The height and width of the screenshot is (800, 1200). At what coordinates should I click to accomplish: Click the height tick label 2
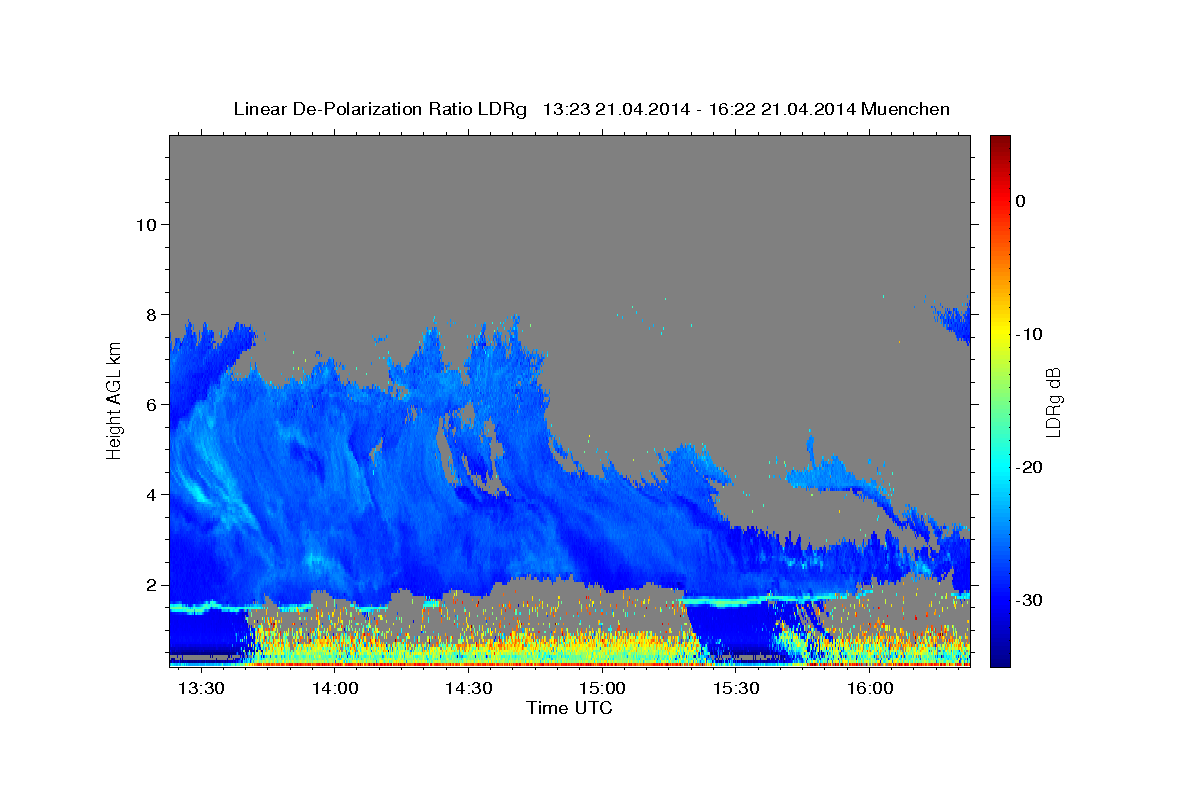[152, 585]
